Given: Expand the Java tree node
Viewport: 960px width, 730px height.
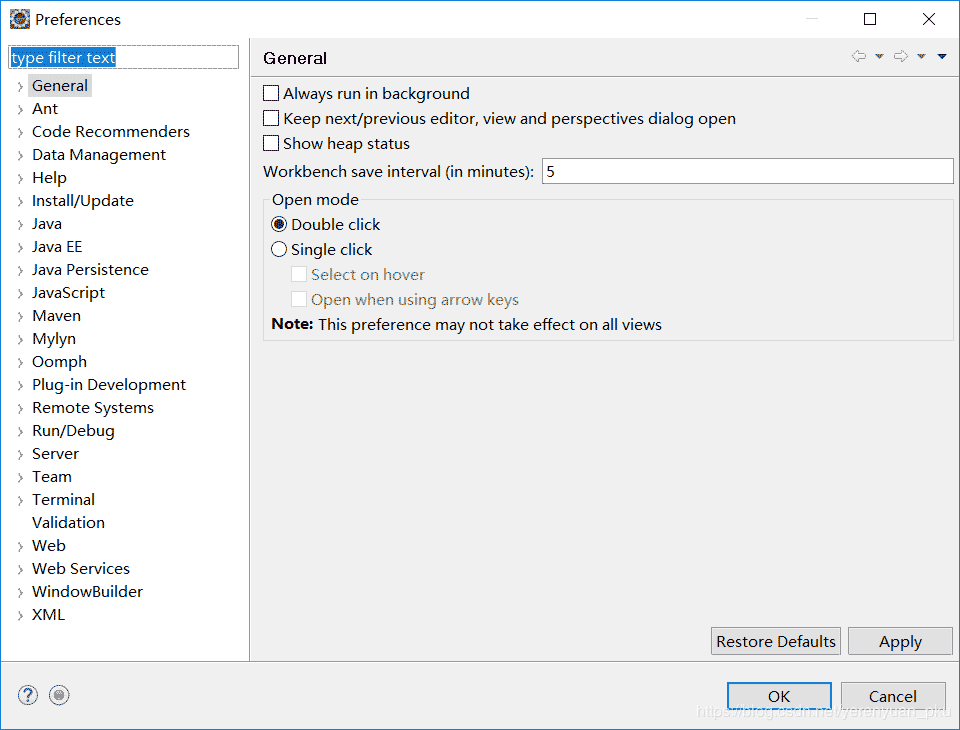Looking at the screenshot, I should (x=20, y=224).
